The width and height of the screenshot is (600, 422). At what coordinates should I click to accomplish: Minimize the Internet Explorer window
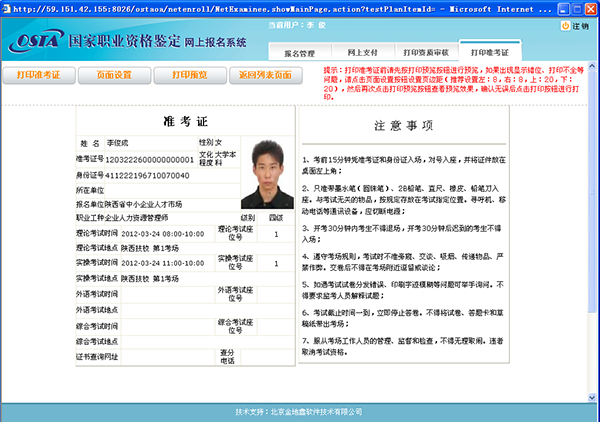pos(563,9)
